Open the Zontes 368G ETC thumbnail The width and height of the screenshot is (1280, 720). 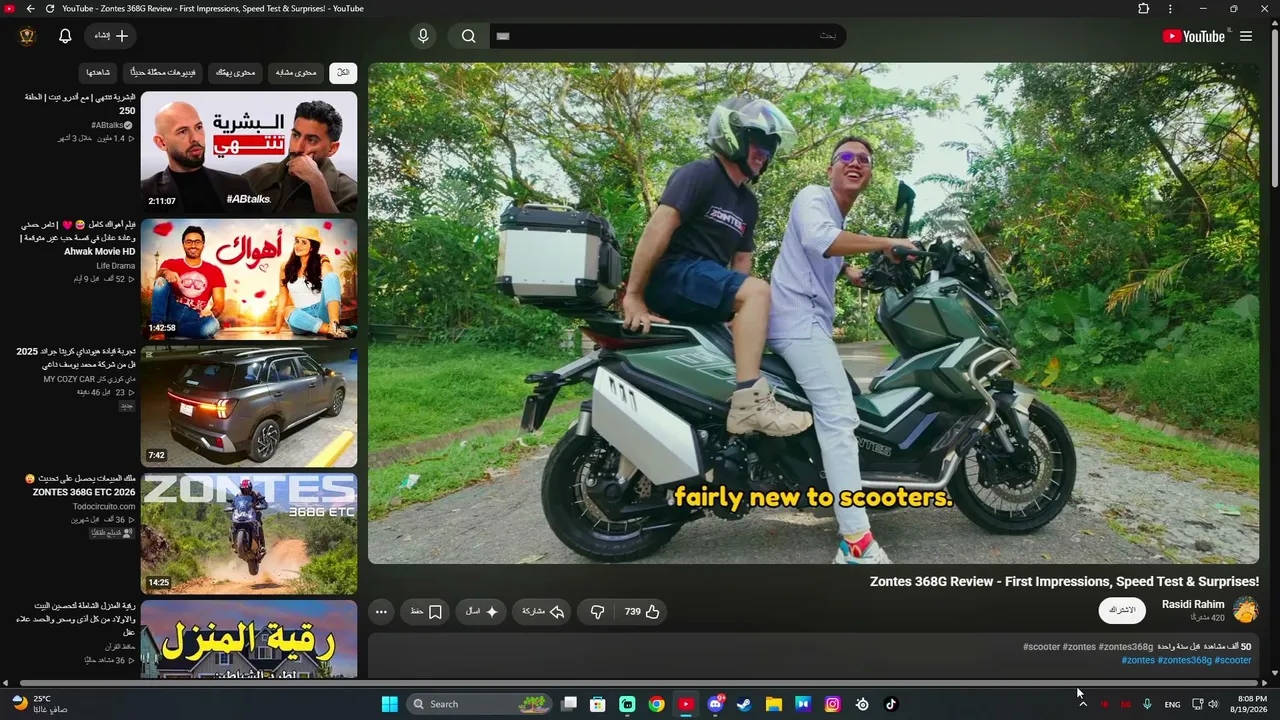tap(249, 533)
